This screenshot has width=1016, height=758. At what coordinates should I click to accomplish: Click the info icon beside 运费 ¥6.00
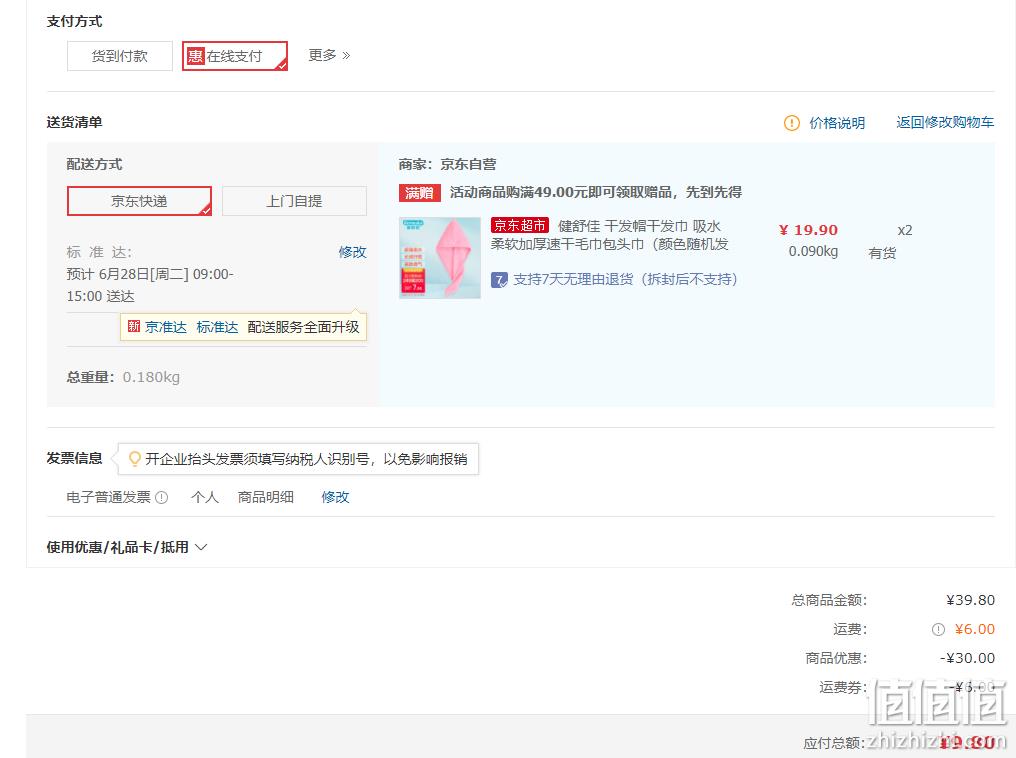point(938,629)
